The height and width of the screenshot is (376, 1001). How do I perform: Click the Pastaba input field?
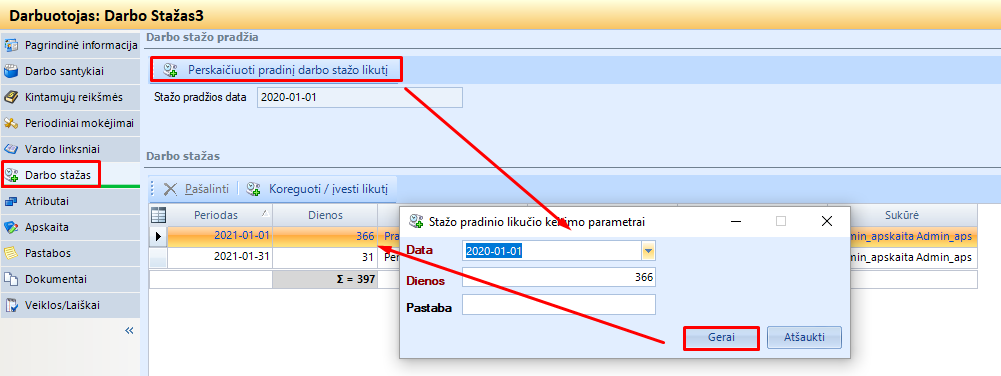559,305
